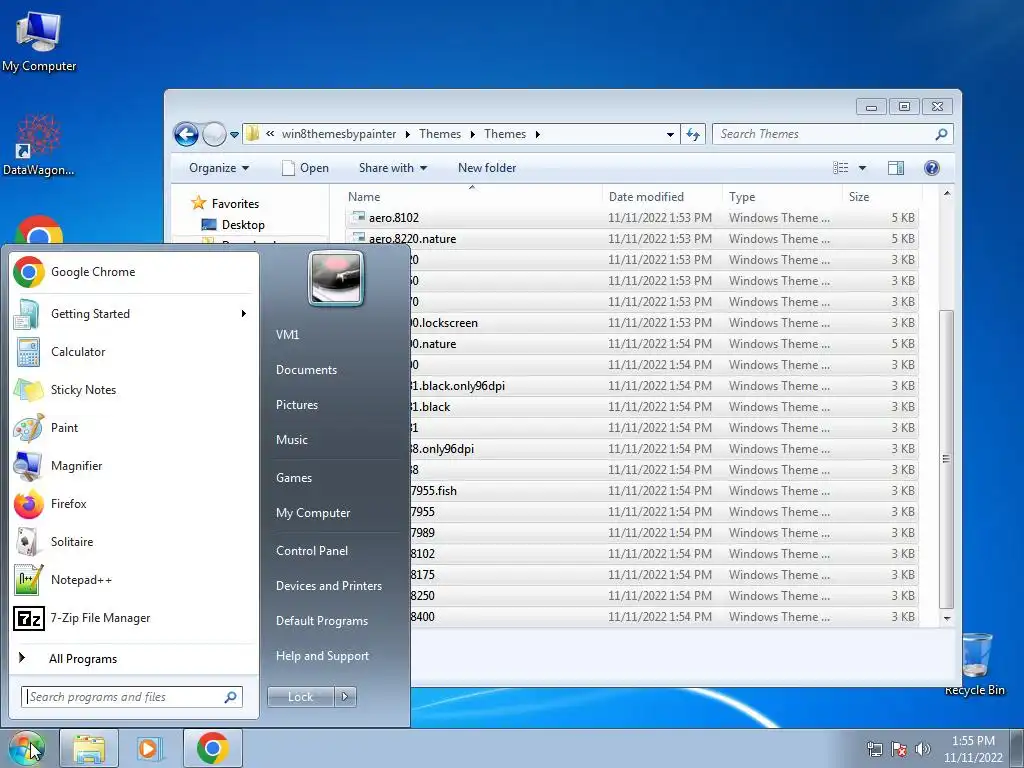
Task: Expand Getting Started submenu arrow
Action: 244,313
